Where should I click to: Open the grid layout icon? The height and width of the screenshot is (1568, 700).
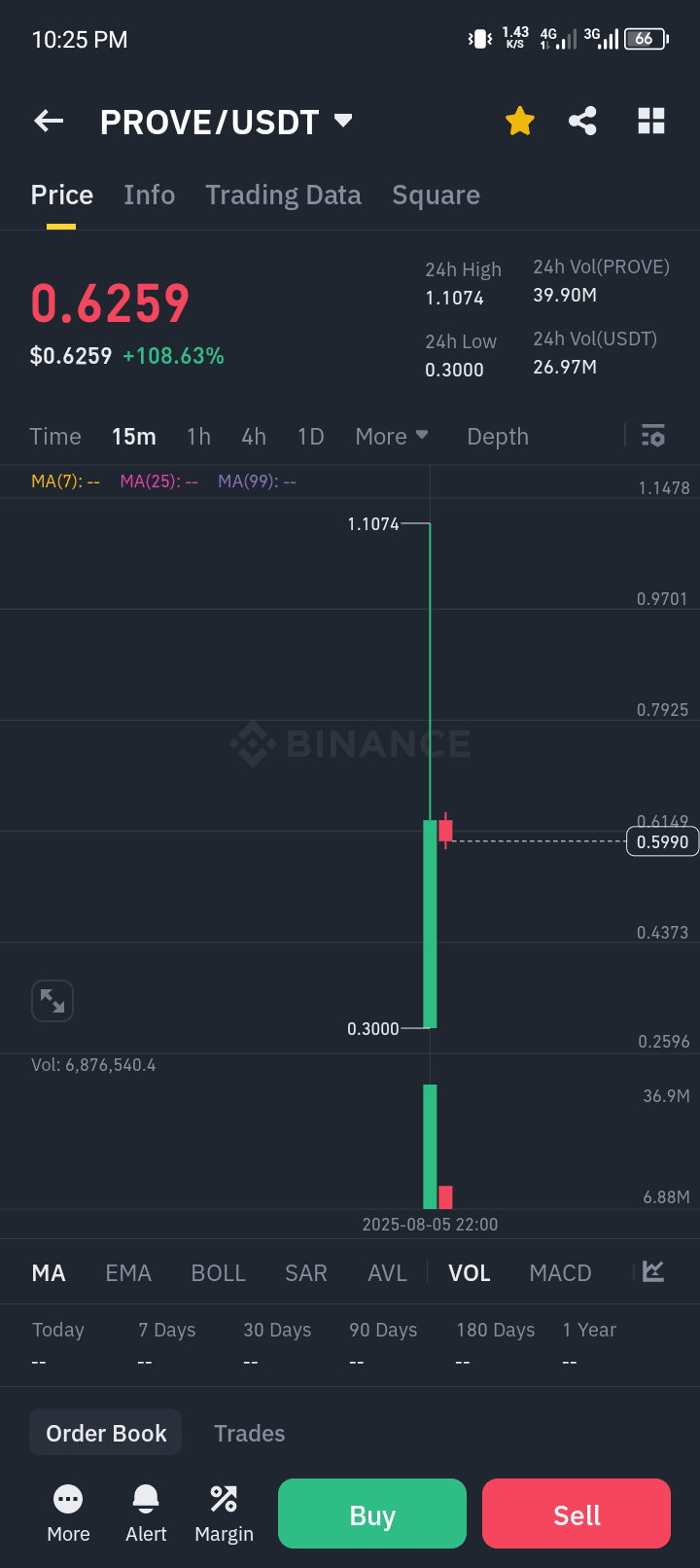click(x=650, y=122)
